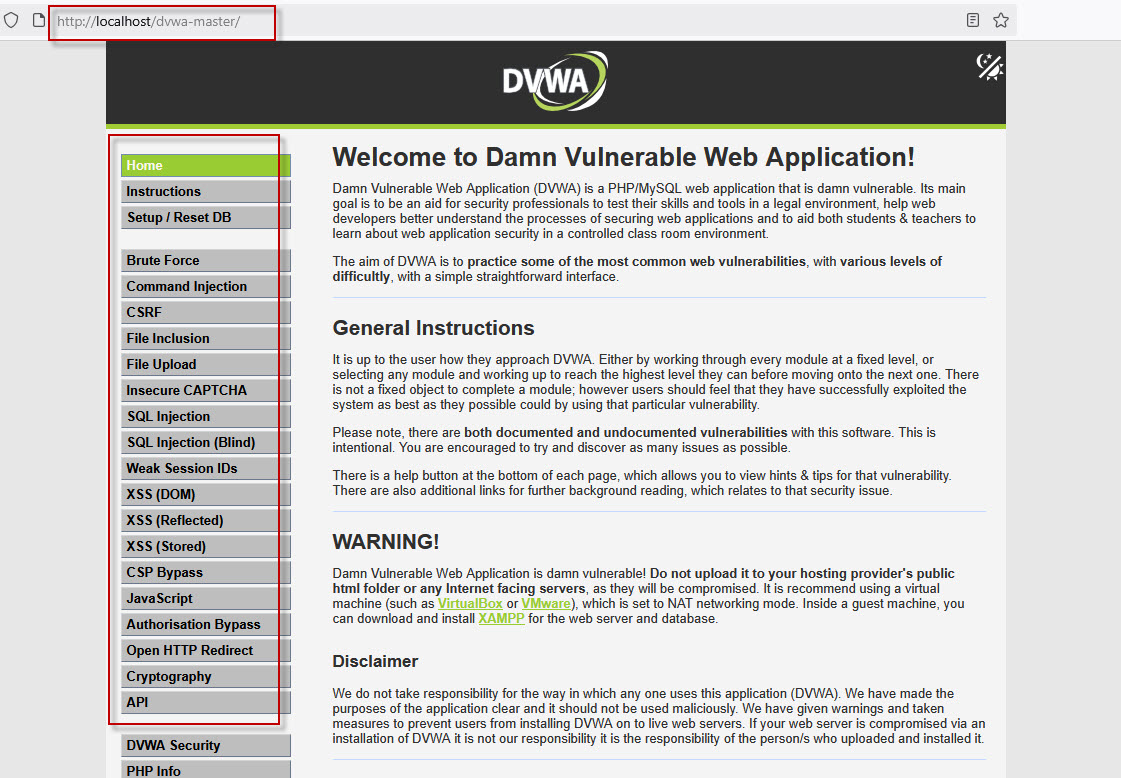Follow the VirtualBox link

[x=470, y=604]
